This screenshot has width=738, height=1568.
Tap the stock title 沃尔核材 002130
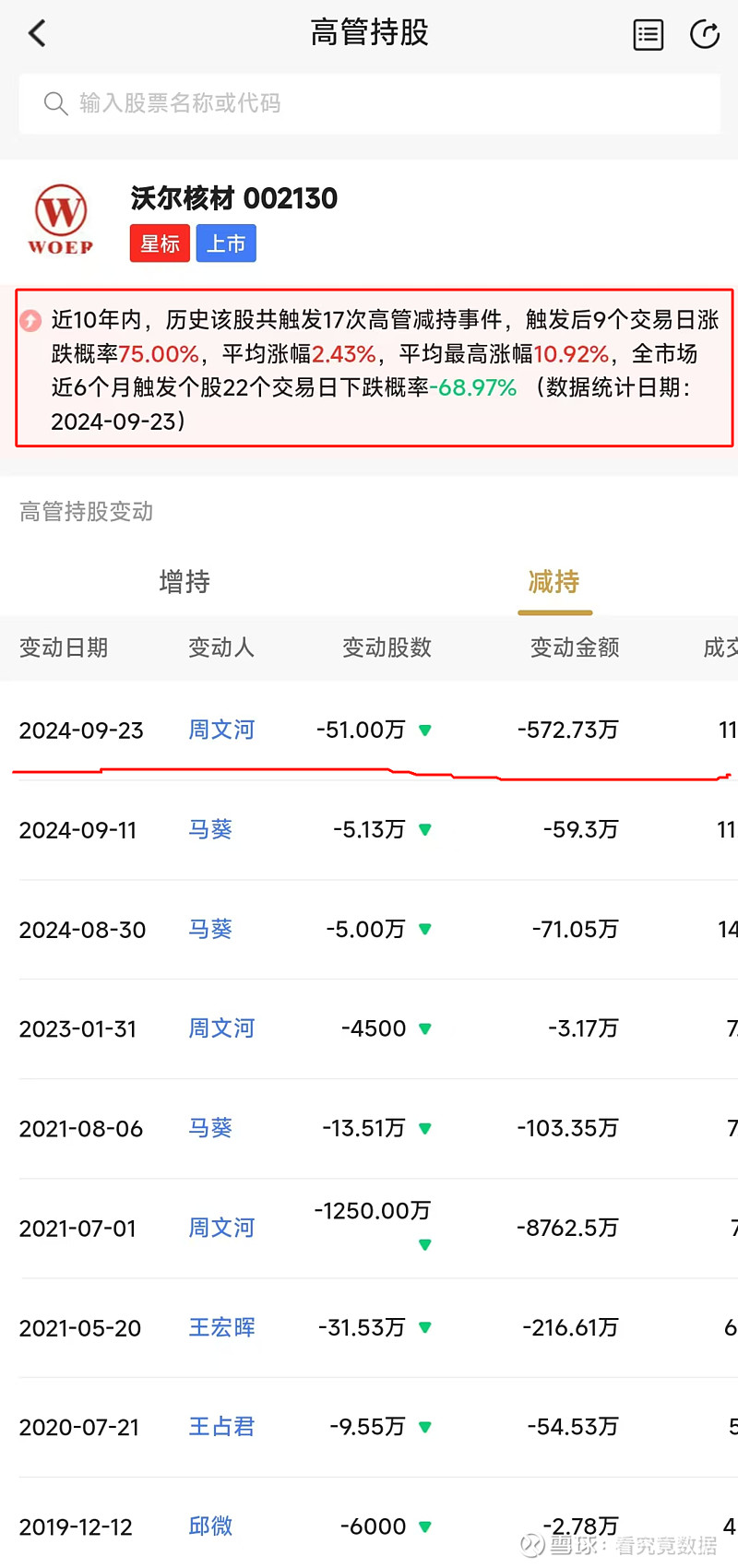point(234,198)
